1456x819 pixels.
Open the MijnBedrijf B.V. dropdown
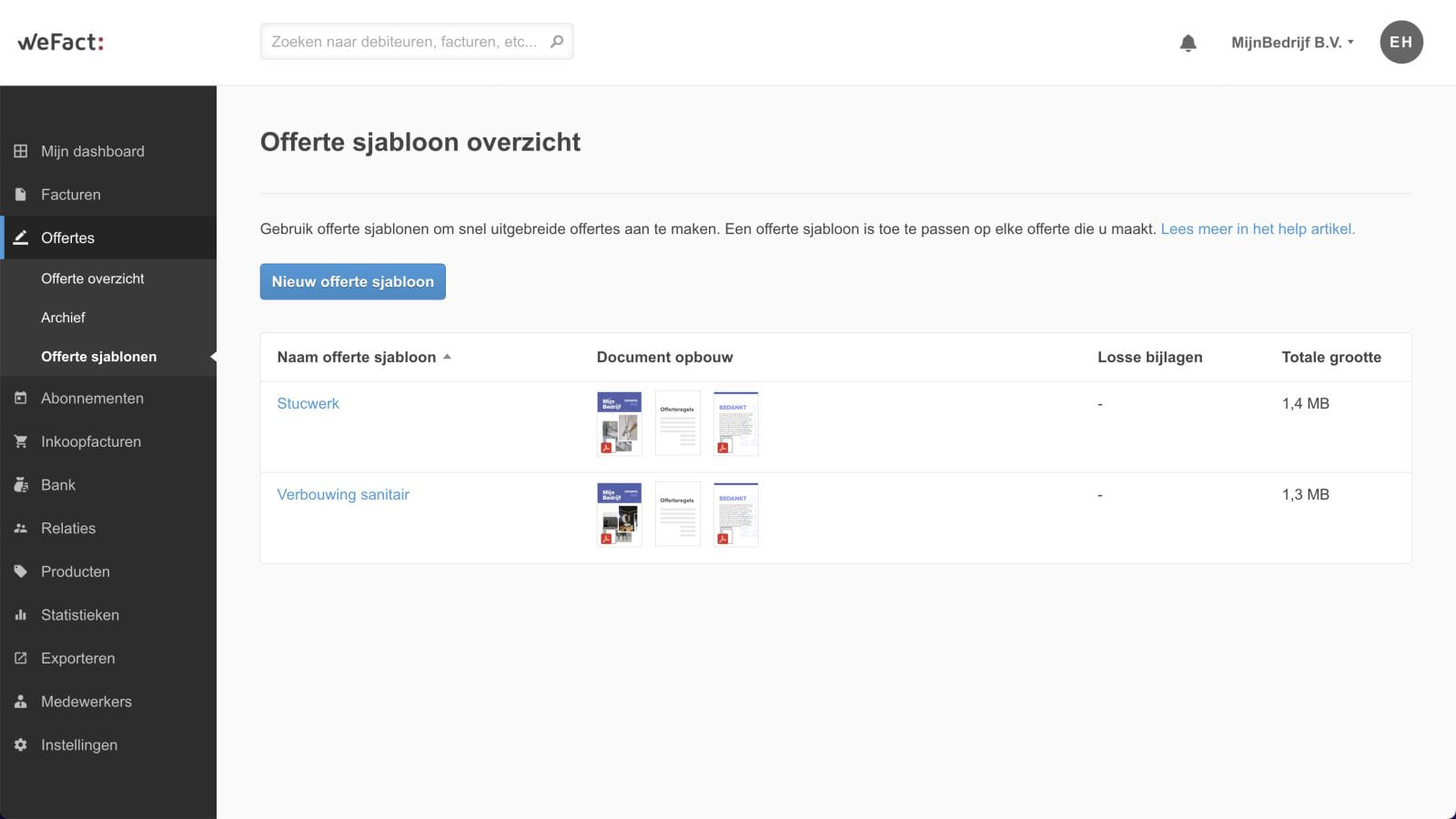click(1292, 41)
